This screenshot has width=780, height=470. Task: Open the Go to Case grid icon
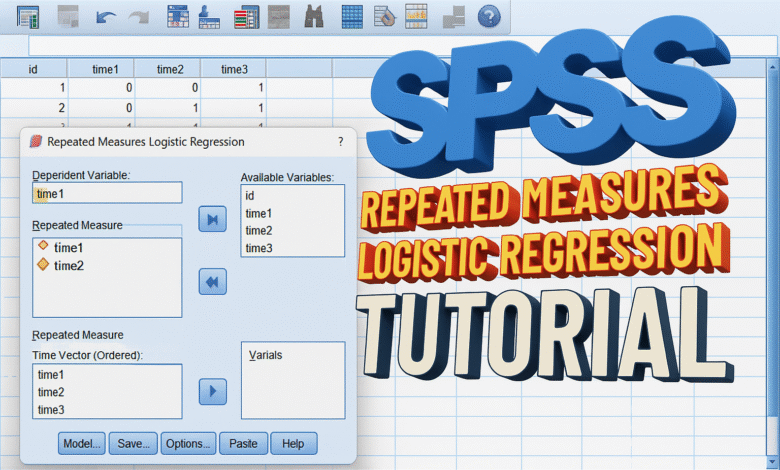click(x=178, y=16)
